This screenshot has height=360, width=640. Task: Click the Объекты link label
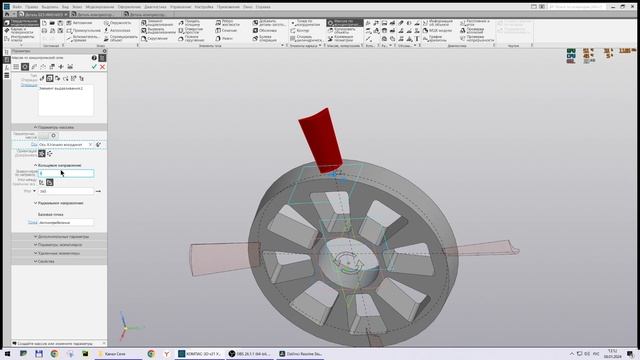pyautogui.click(x=29, y=85)
